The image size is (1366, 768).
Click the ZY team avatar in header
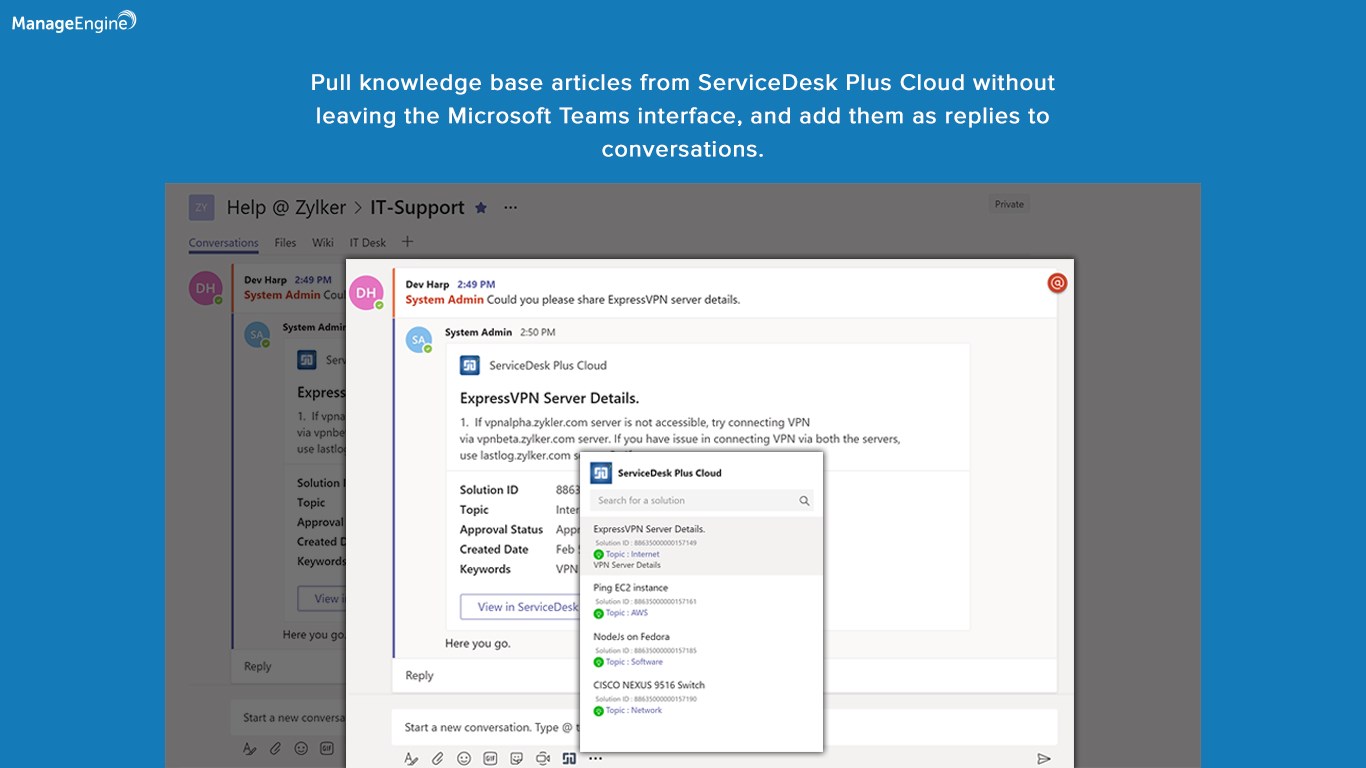tap(202, 208)
